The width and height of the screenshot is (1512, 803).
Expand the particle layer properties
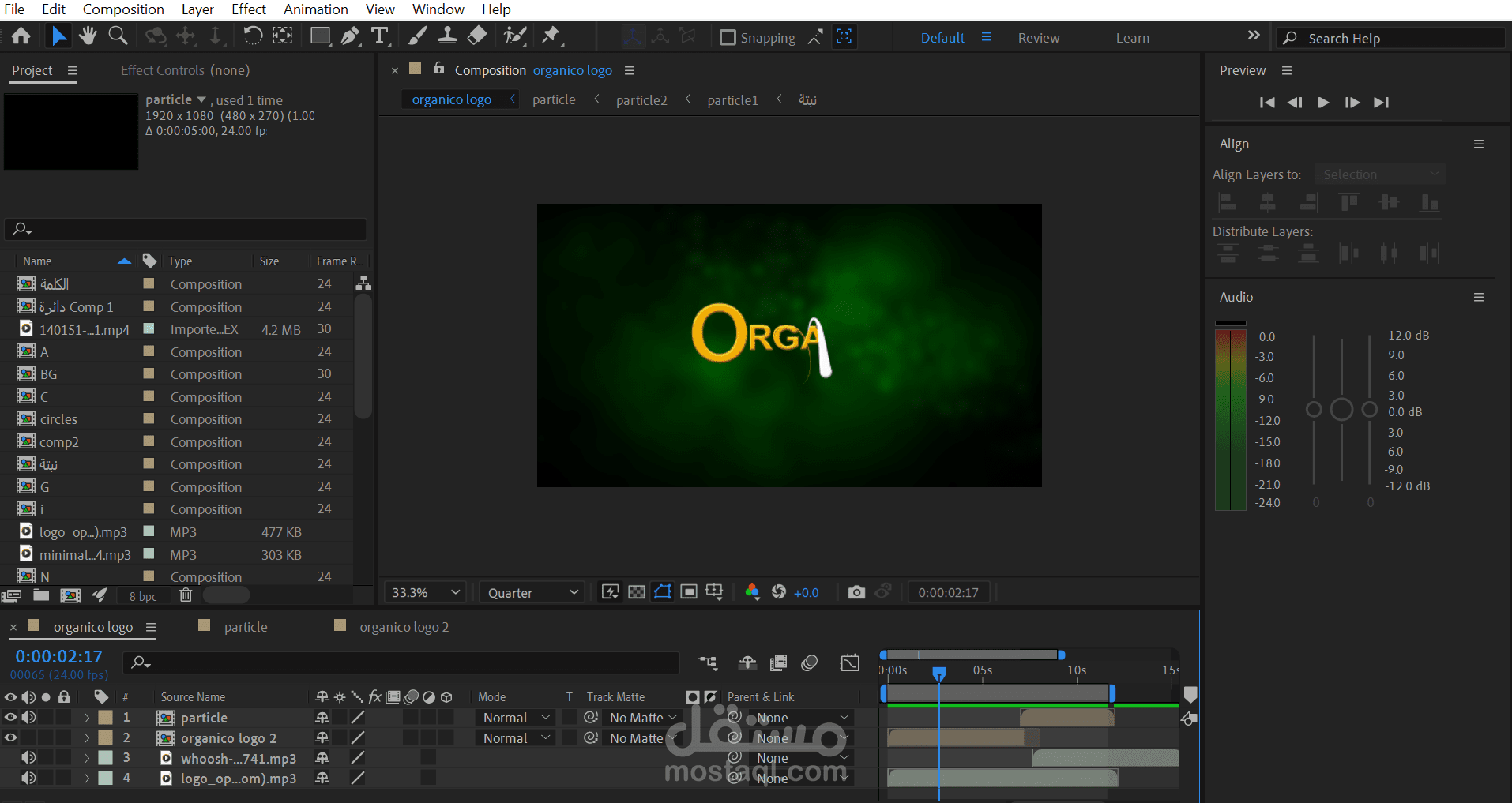click(x=87, y=718)
